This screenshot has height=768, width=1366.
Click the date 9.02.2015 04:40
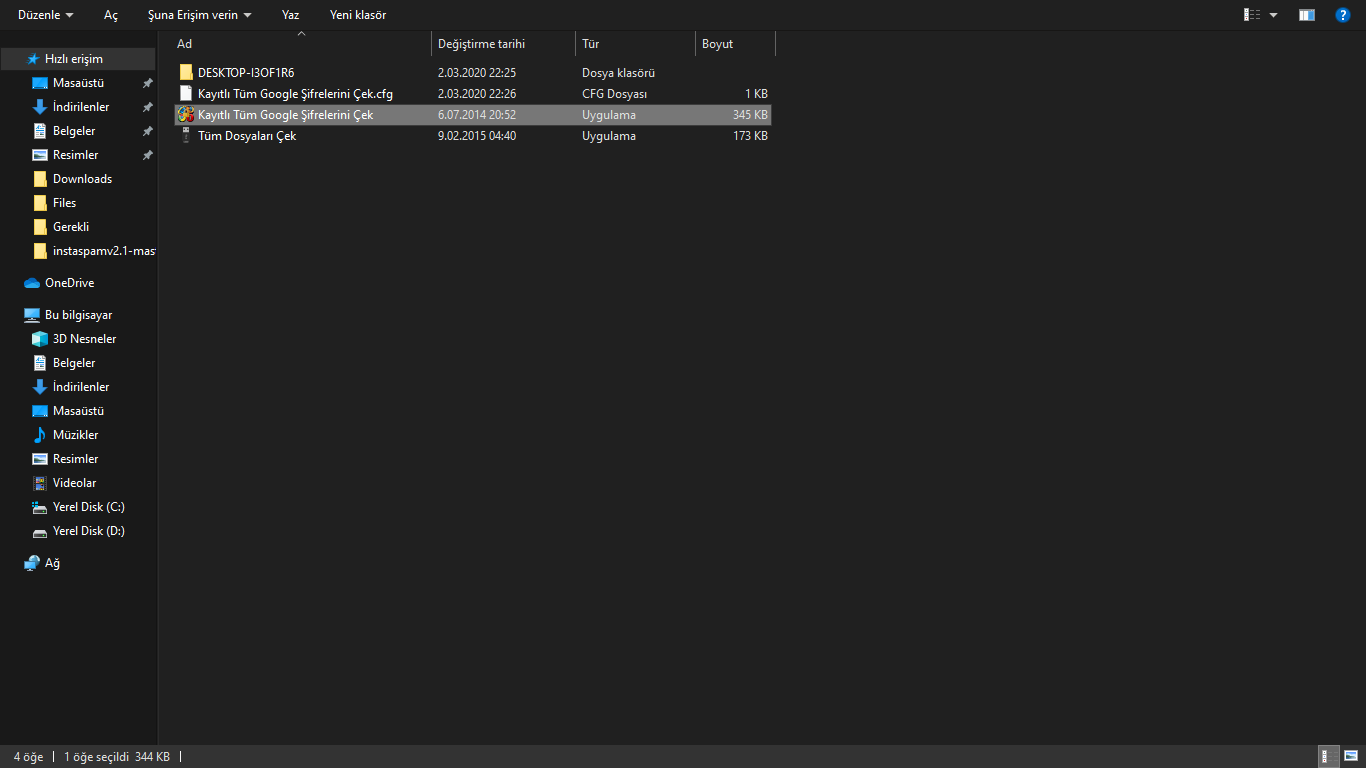click(x=477, y=136)
